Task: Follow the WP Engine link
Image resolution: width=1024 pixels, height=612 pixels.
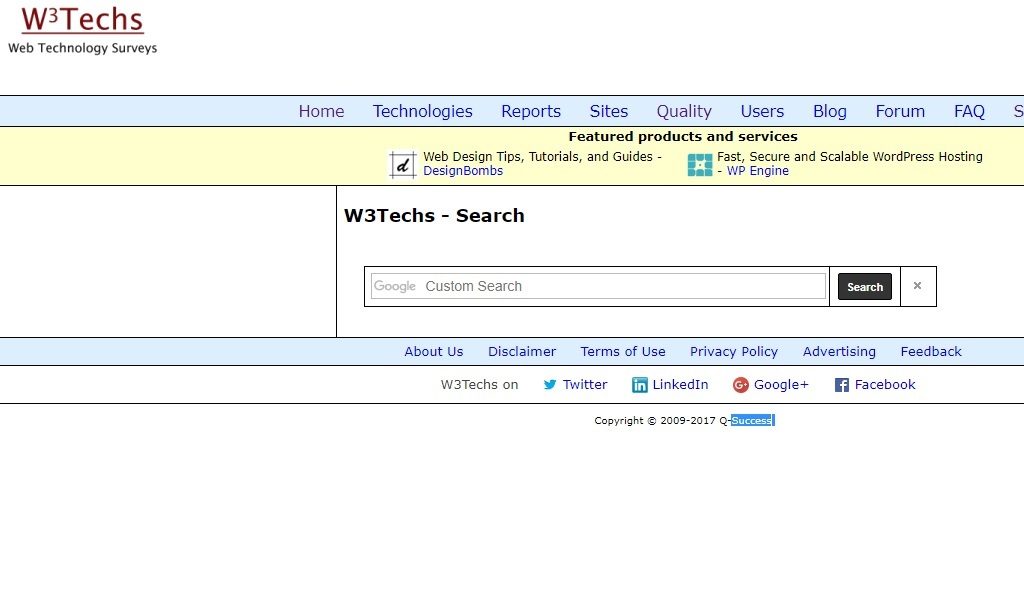Action: tap(758, 170)
